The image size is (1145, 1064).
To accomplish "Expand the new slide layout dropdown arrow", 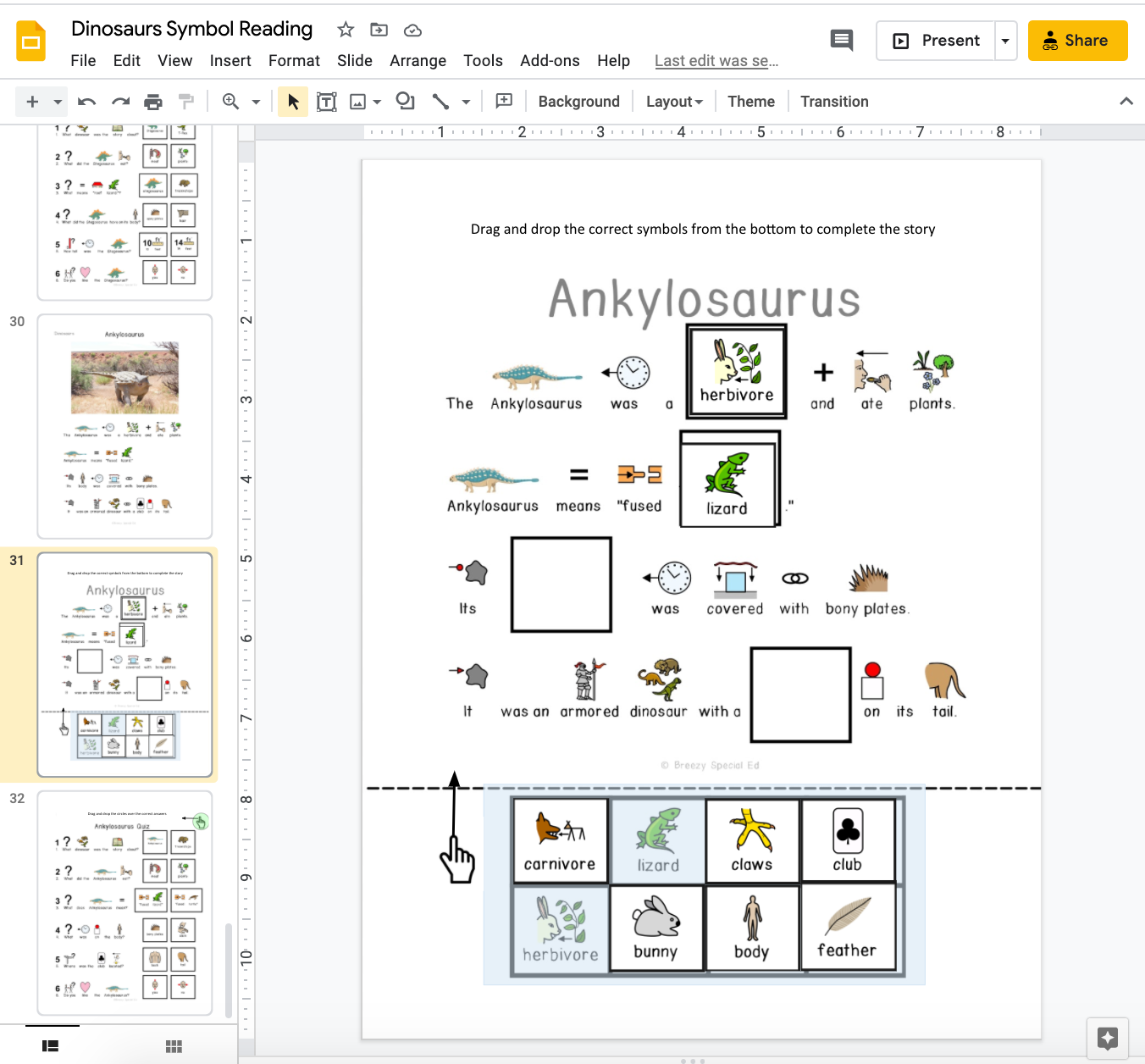I will [58, 102].
